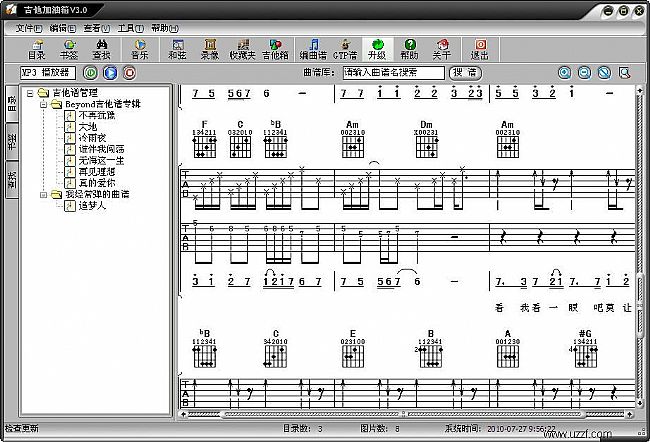Click the green 升级 upgrade icon
Viewport: 650px width, 442px height.
(x=377, y=49)
